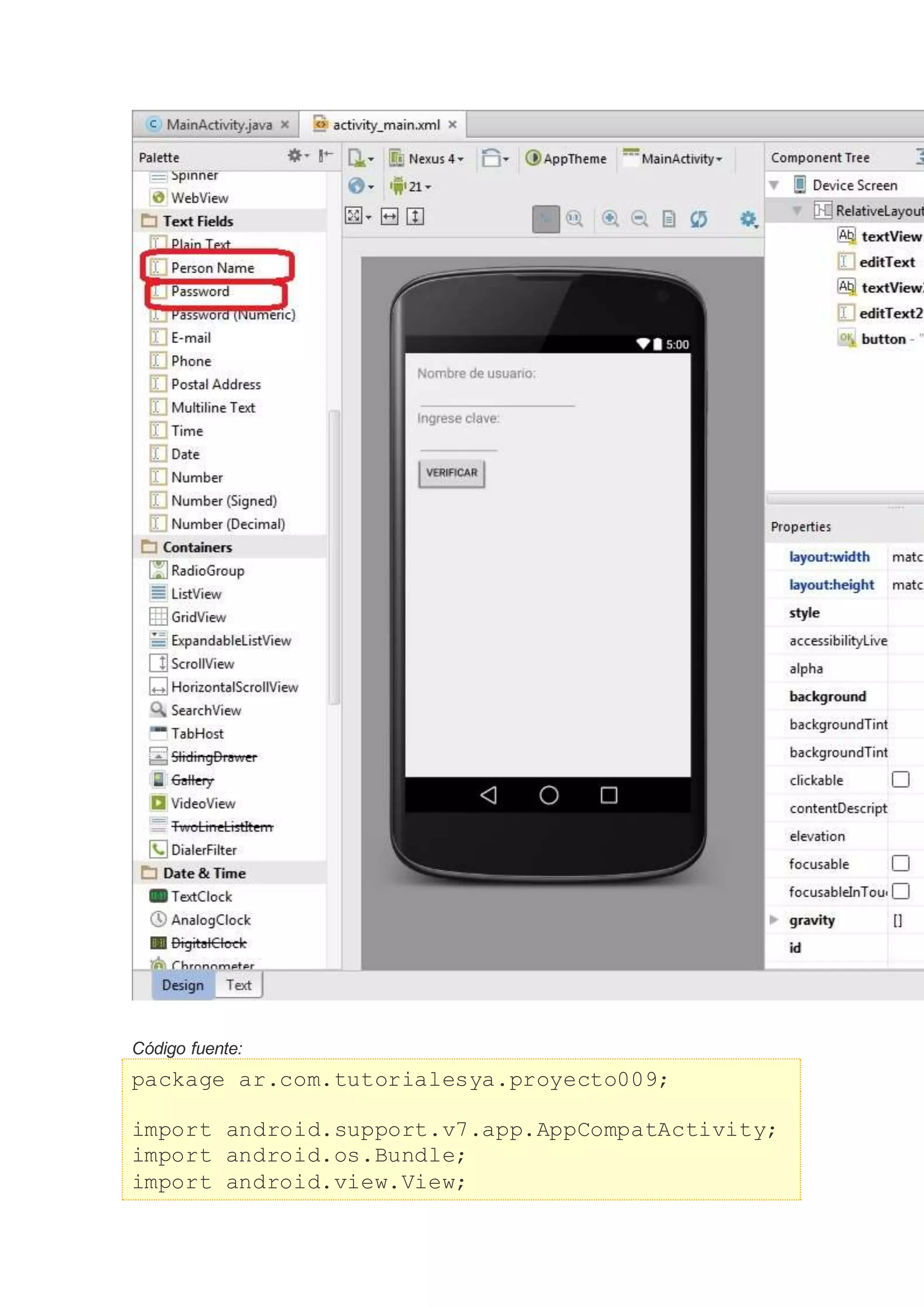
Task: Open the locale globe dropdown
Action: click(361, 186)
